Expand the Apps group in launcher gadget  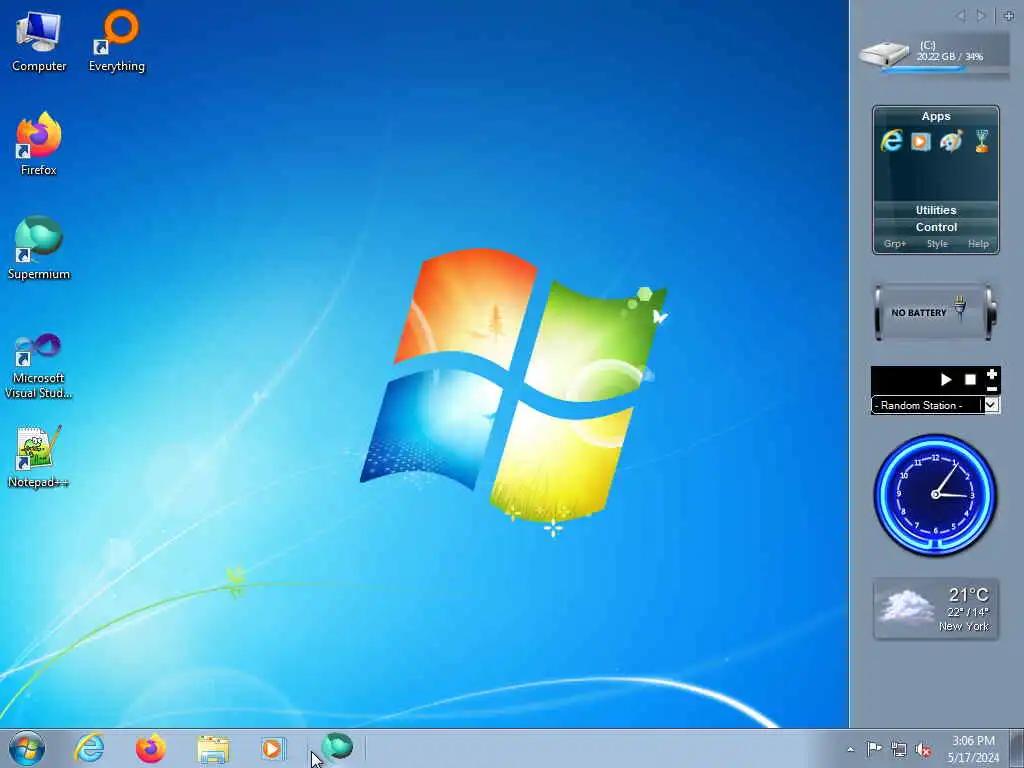coord(936,116)
